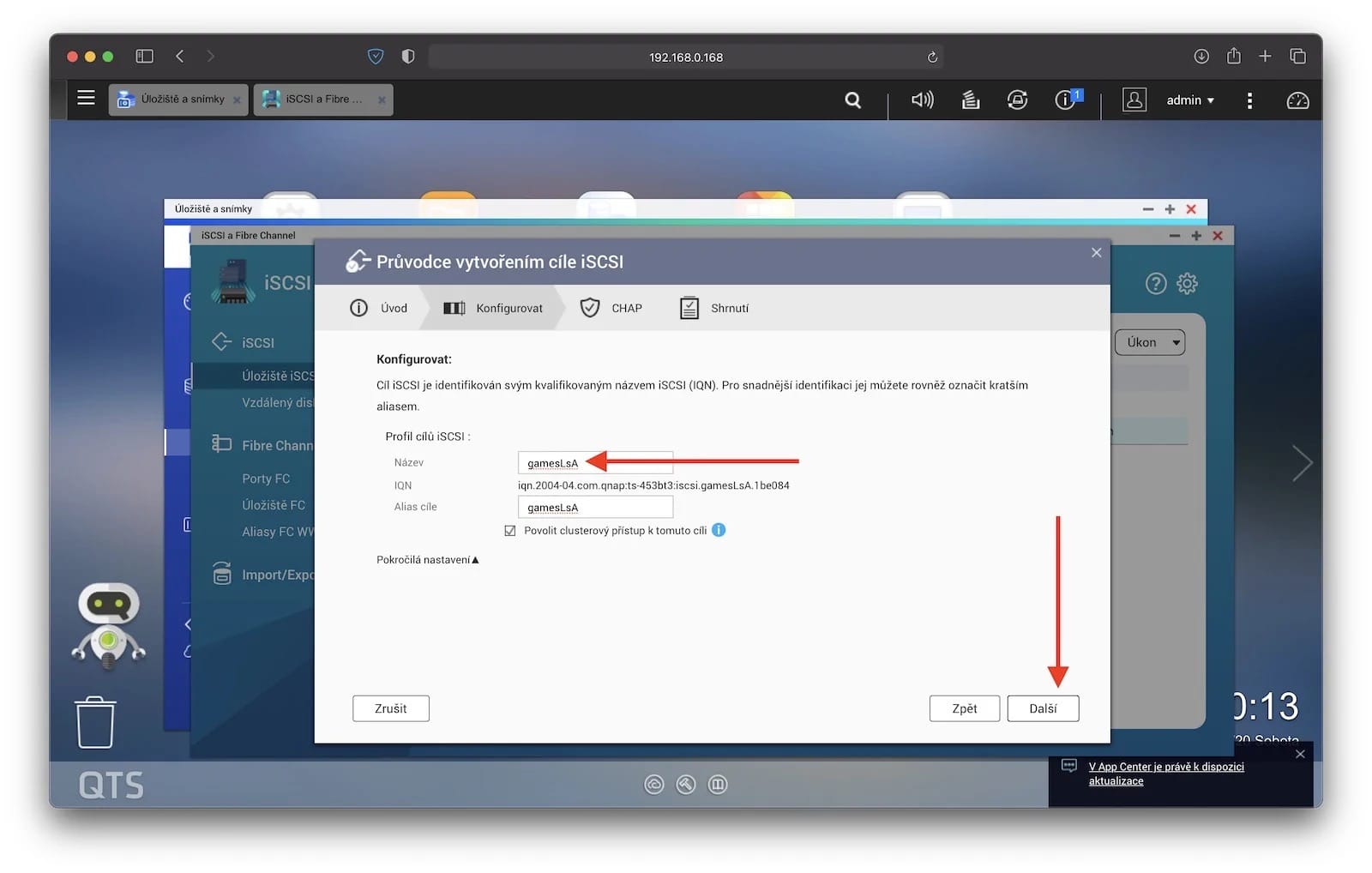Viewport: 1372px width, 873px height.
Task: Open the volume control speaker icon
Action: coord(922,100)
